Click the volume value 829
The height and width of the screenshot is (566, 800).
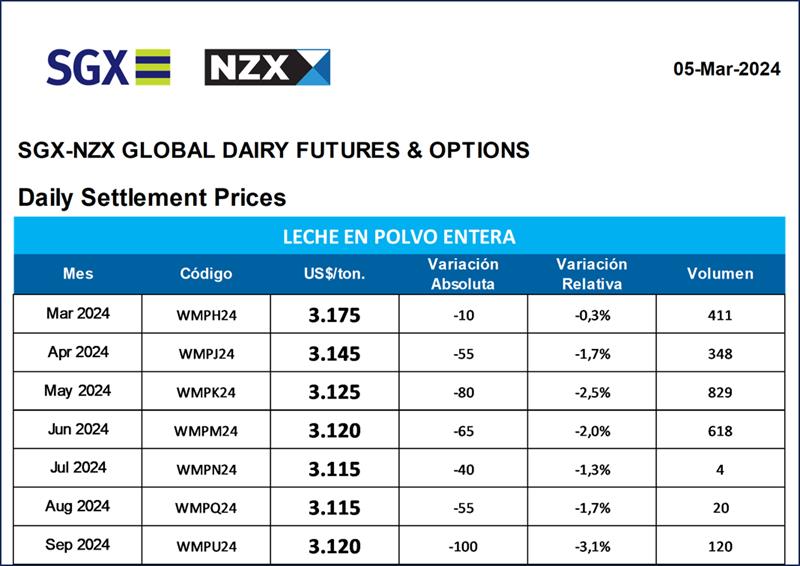(x=720, y=392)
